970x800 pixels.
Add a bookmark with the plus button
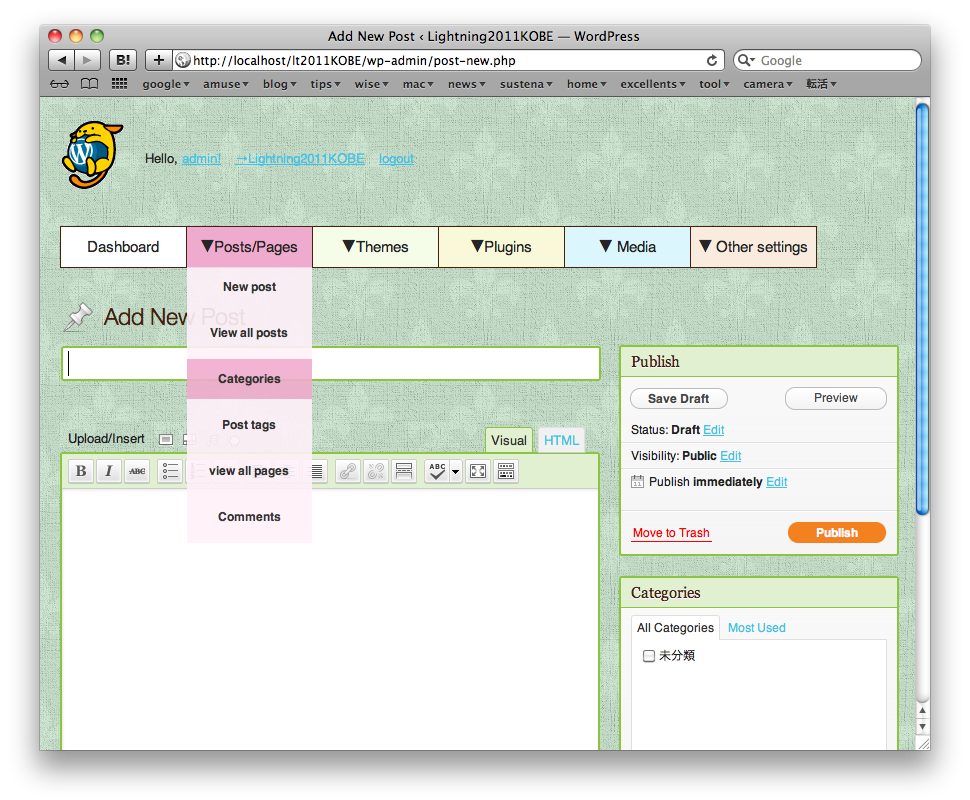pyautogui.click(x=159, y=60)
